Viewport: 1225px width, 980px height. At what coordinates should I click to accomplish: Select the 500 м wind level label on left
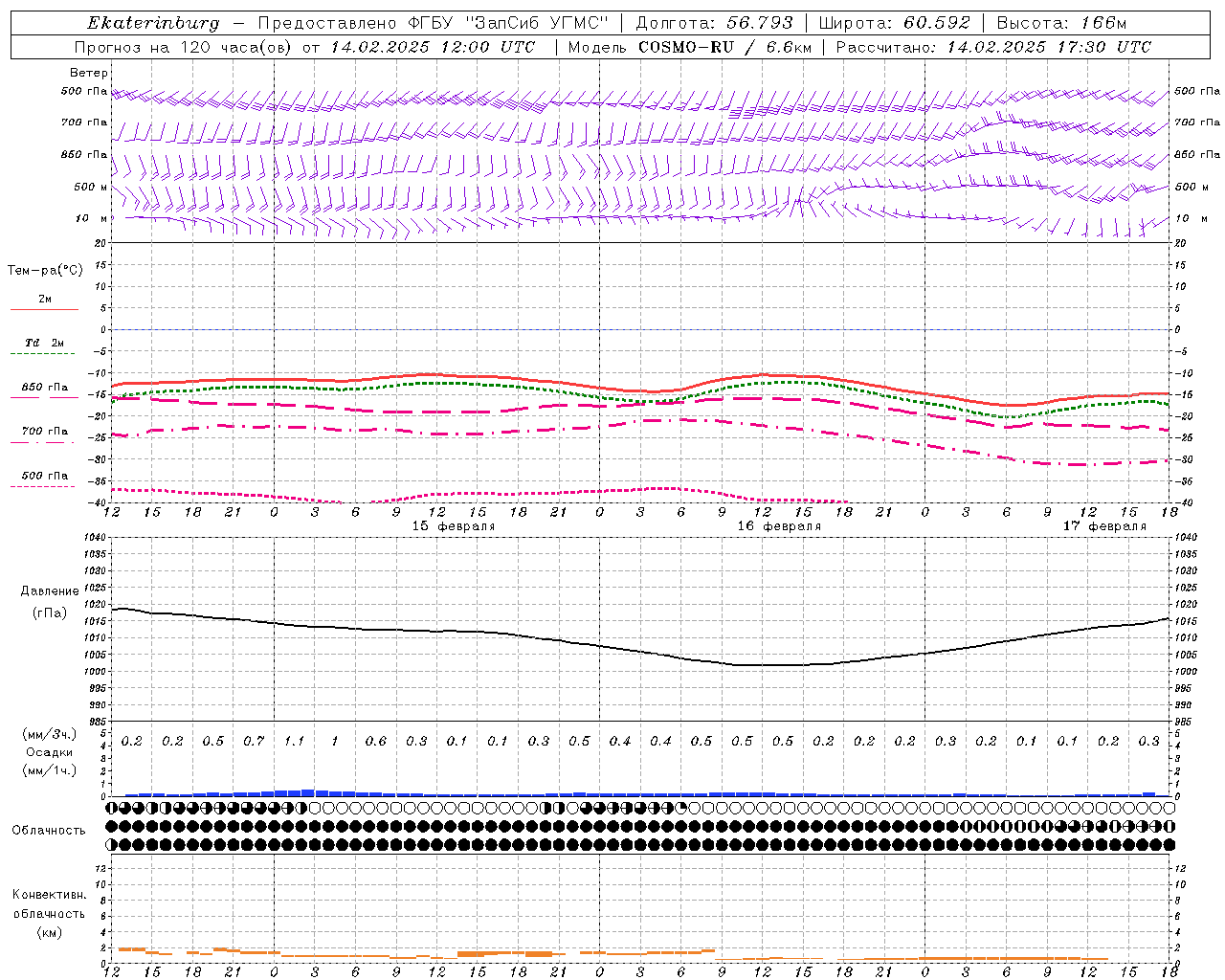(91, 187)
